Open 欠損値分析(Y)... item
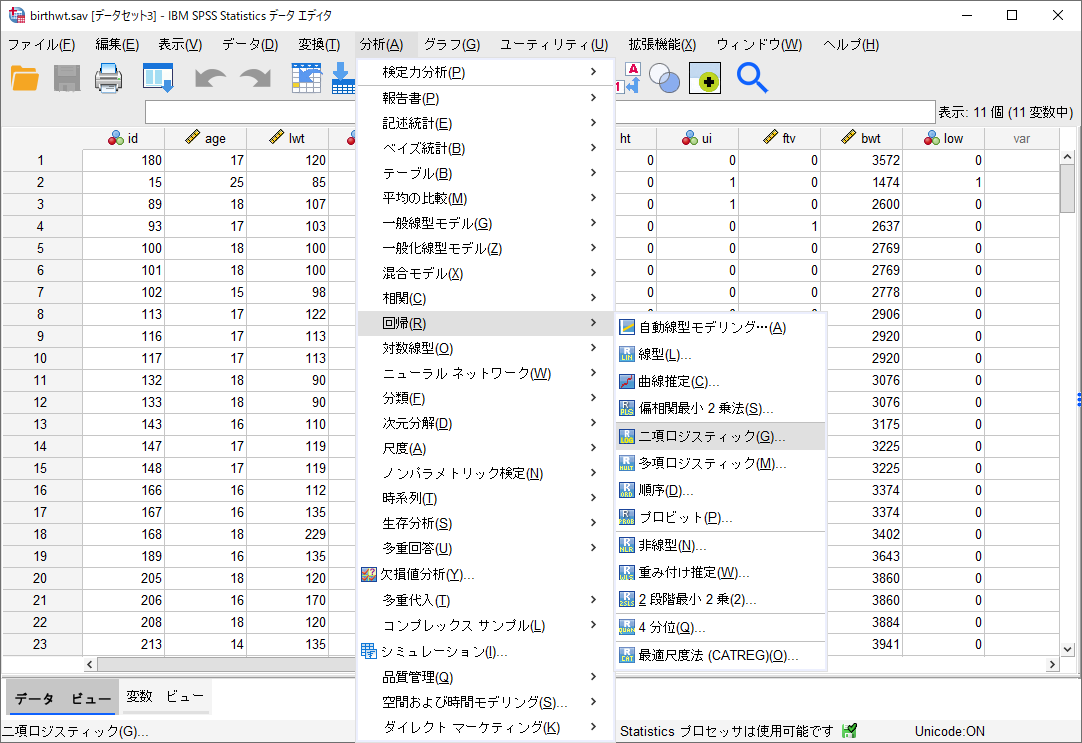Screen dimensions: 1082x743 (x=485, y=574)
